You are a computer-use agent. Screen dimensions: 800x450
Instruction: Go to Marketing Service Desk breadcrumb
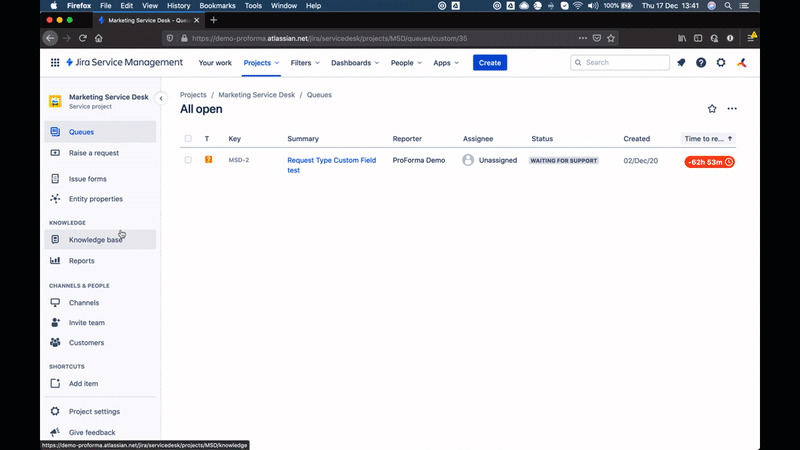[x=257, y=95]
